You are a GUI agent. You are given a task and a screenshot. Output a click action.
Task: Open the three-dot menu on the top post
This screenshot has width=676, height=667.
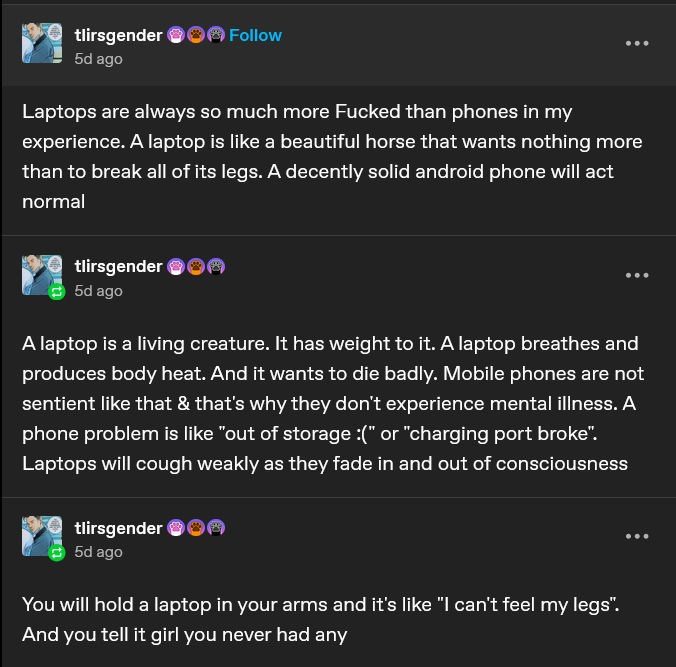pyautogui.click(x=637, y=43)
